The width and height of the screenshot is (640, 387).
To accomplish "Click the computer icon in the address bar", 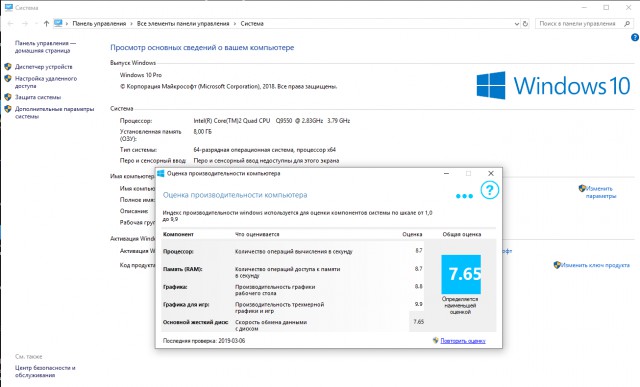I will click(x=58, y=23).
